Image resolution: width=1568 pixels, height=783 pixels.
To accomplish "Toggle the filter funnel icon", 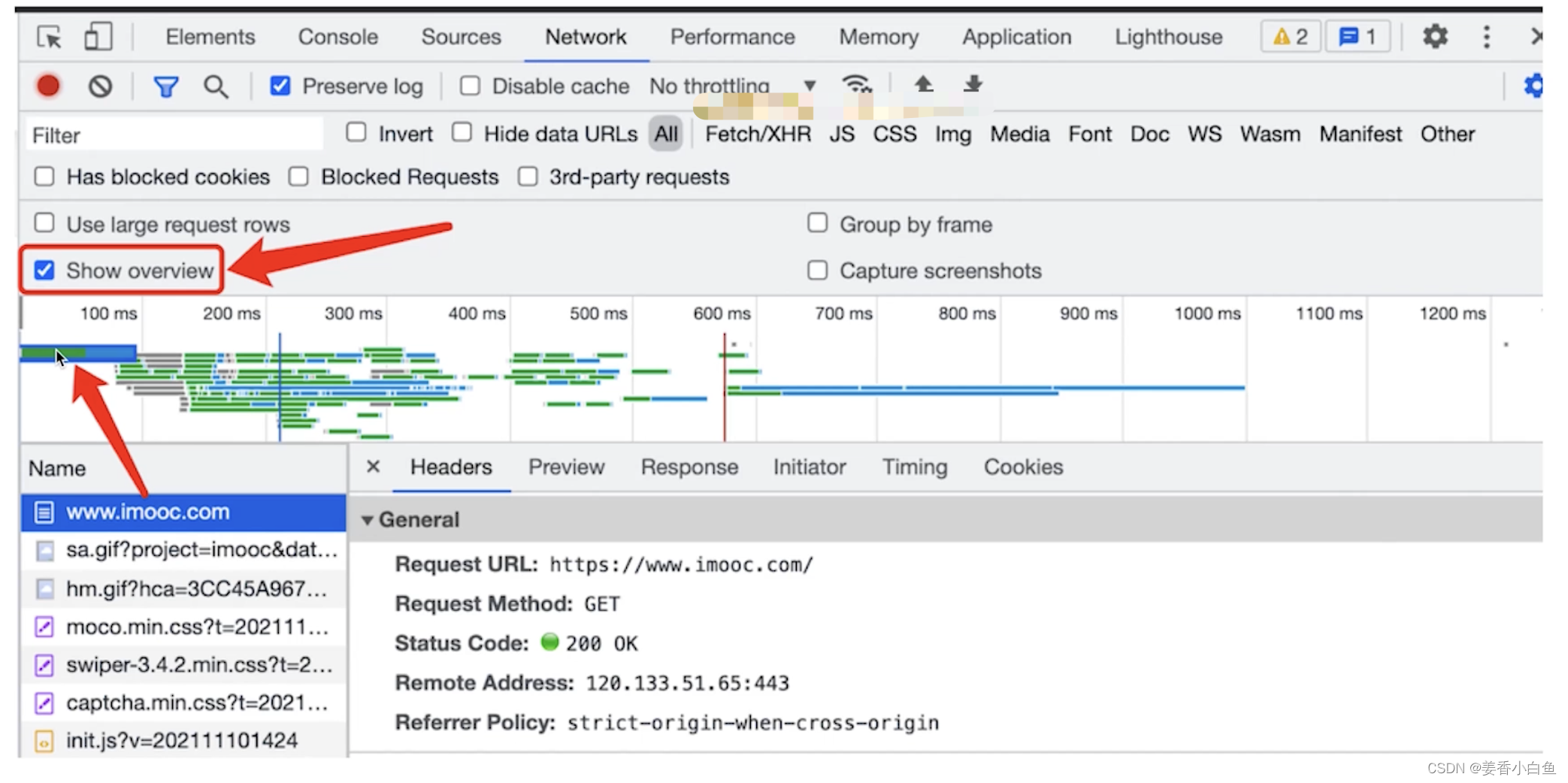I will (166, 87).
